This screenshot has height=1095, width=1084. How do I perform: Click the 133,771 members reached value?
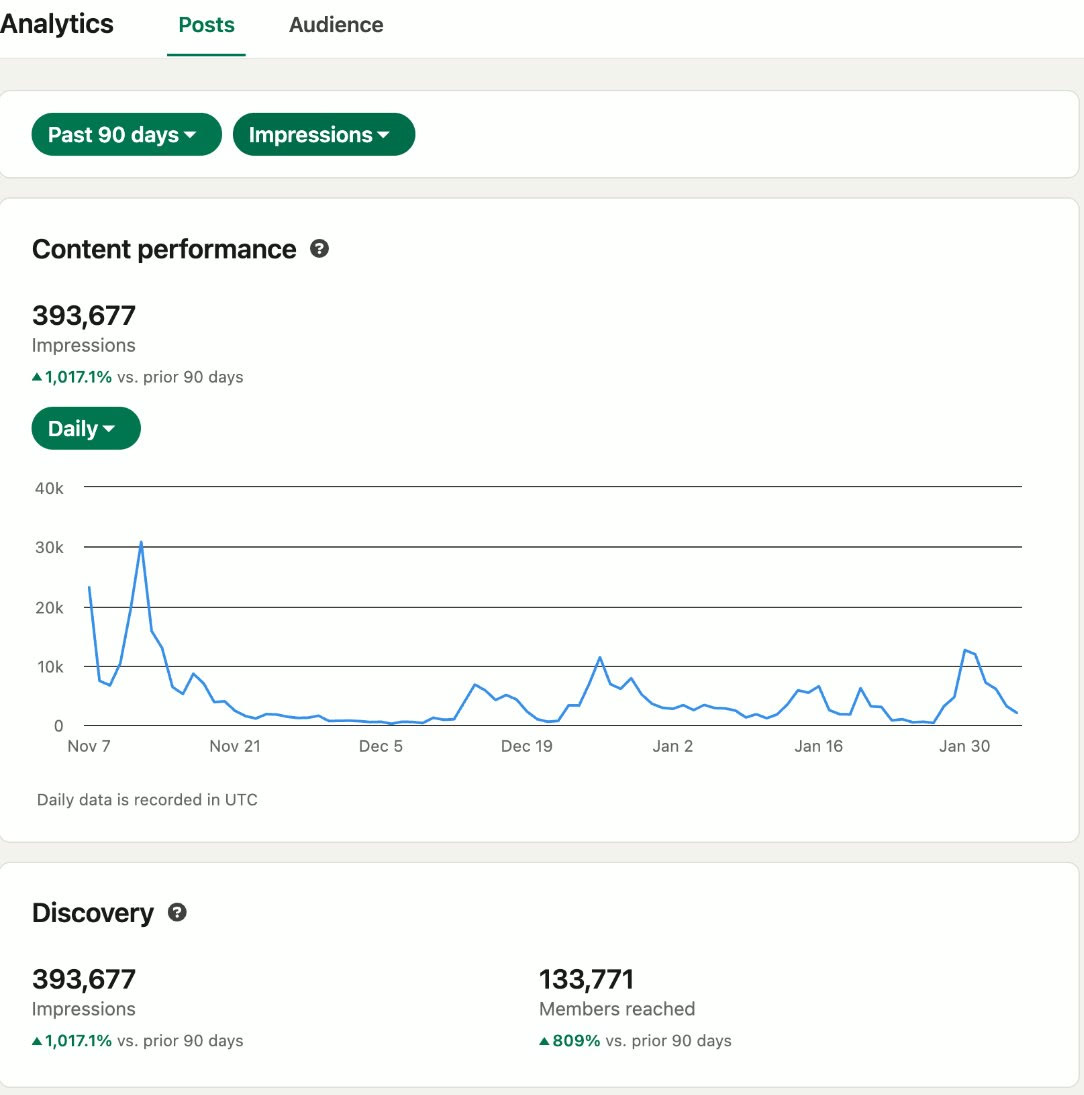586,979
